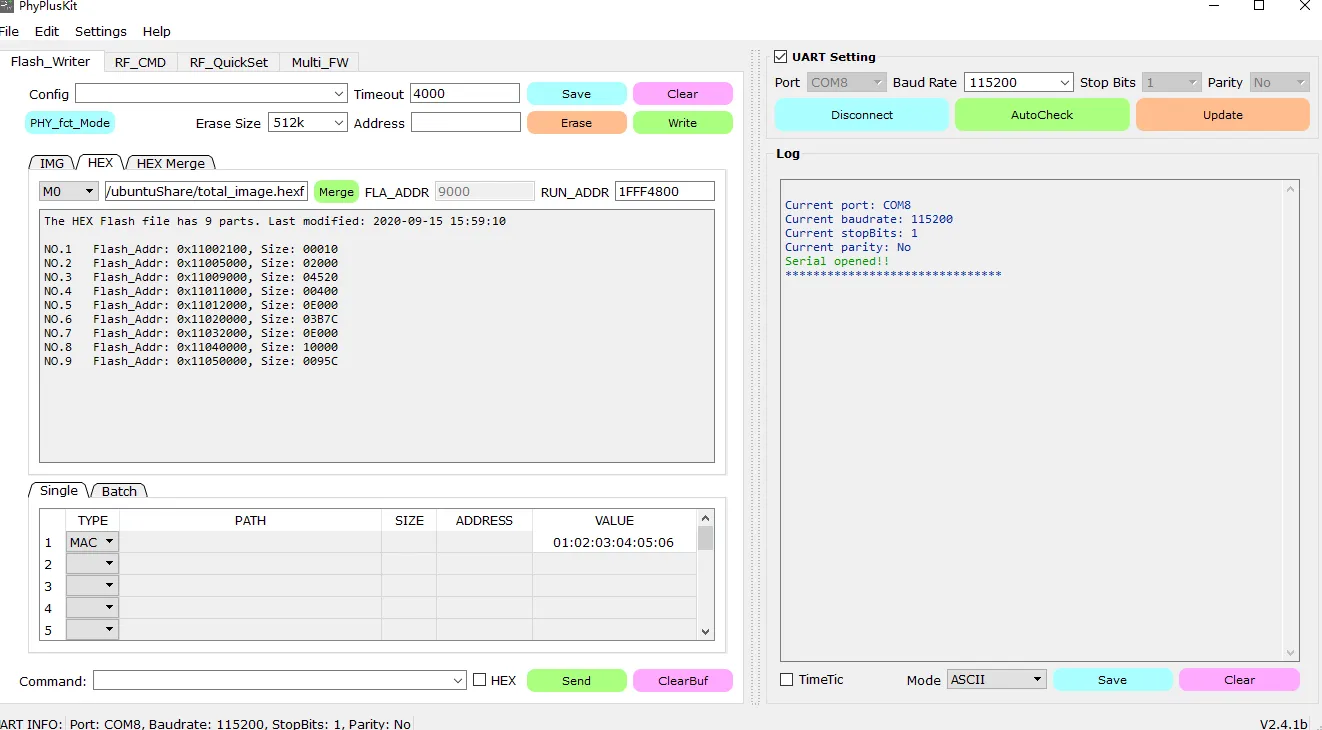Click the green Merge button
Screen dimensions: 1322x730
336,192
